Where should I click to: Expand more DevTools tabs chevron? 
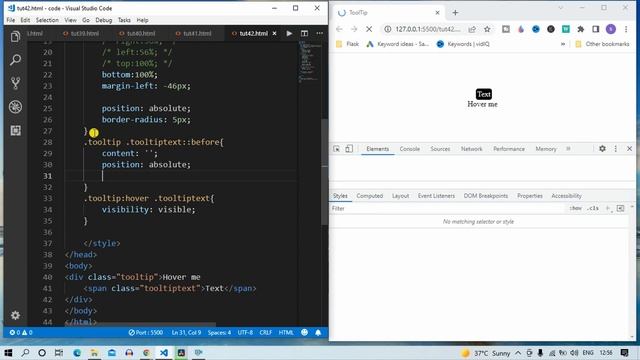point(568,149)
